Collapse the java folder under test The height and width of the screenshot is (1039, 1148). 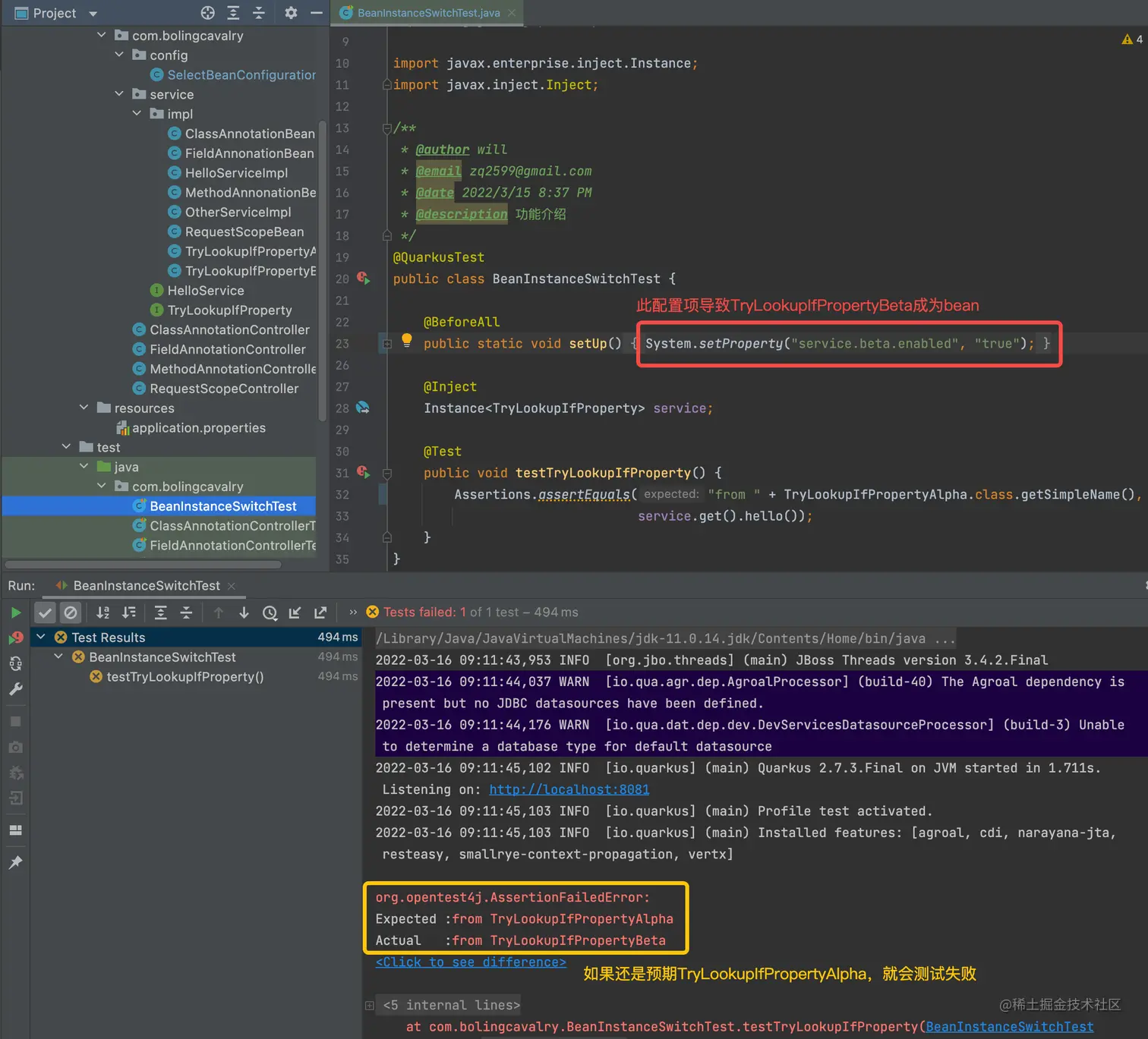(x=84, y=467)
